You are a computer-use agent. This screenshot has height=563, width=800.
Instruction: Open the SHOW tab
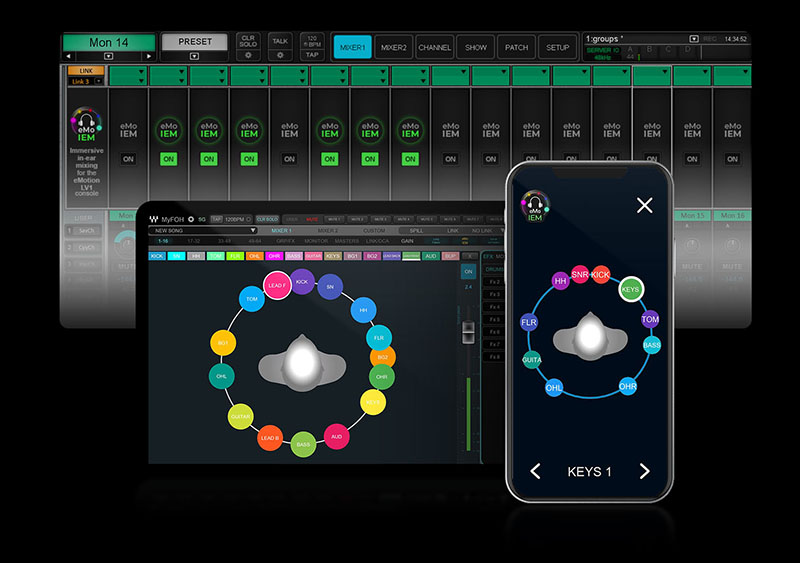(x=476, y=47)
